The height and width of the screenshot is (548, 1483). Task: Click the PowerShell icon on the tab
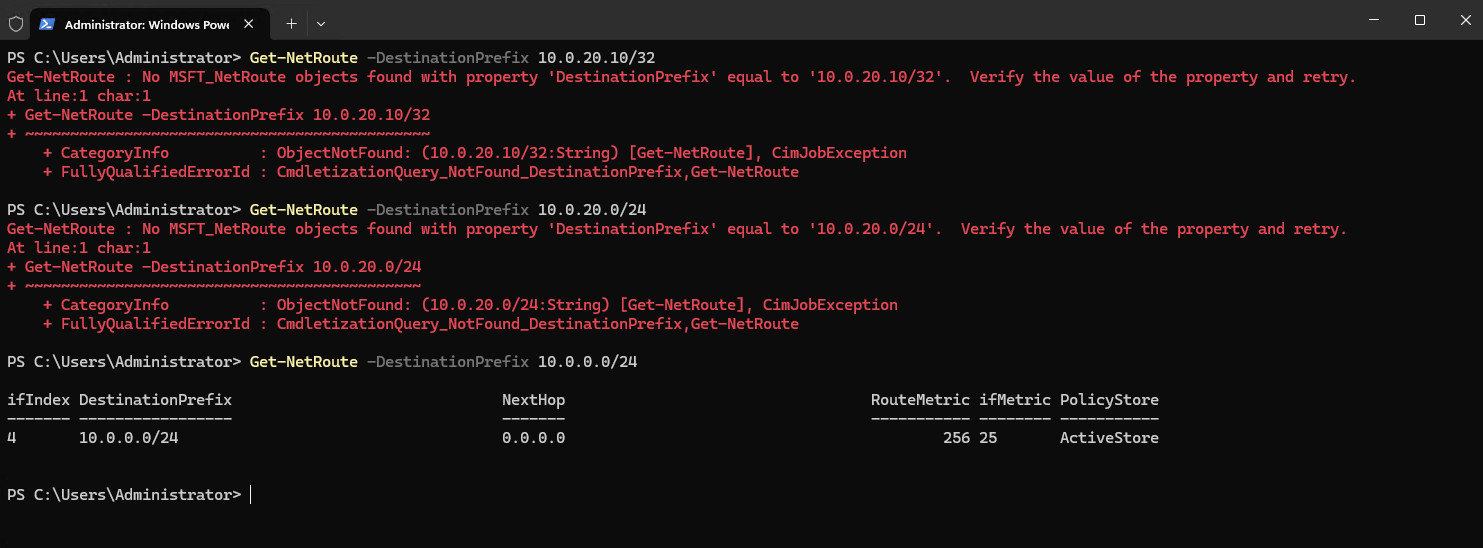point(47,23)
